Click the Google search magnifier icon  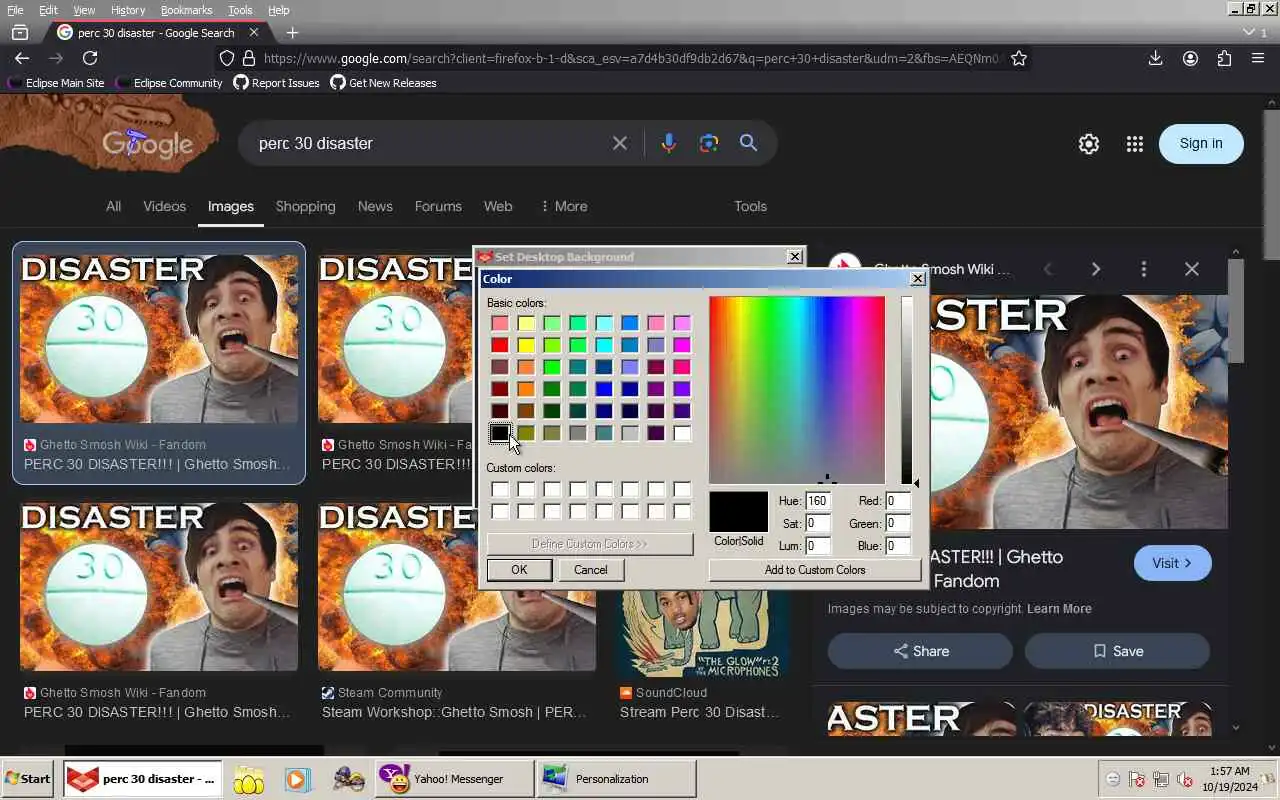(748, 143)
